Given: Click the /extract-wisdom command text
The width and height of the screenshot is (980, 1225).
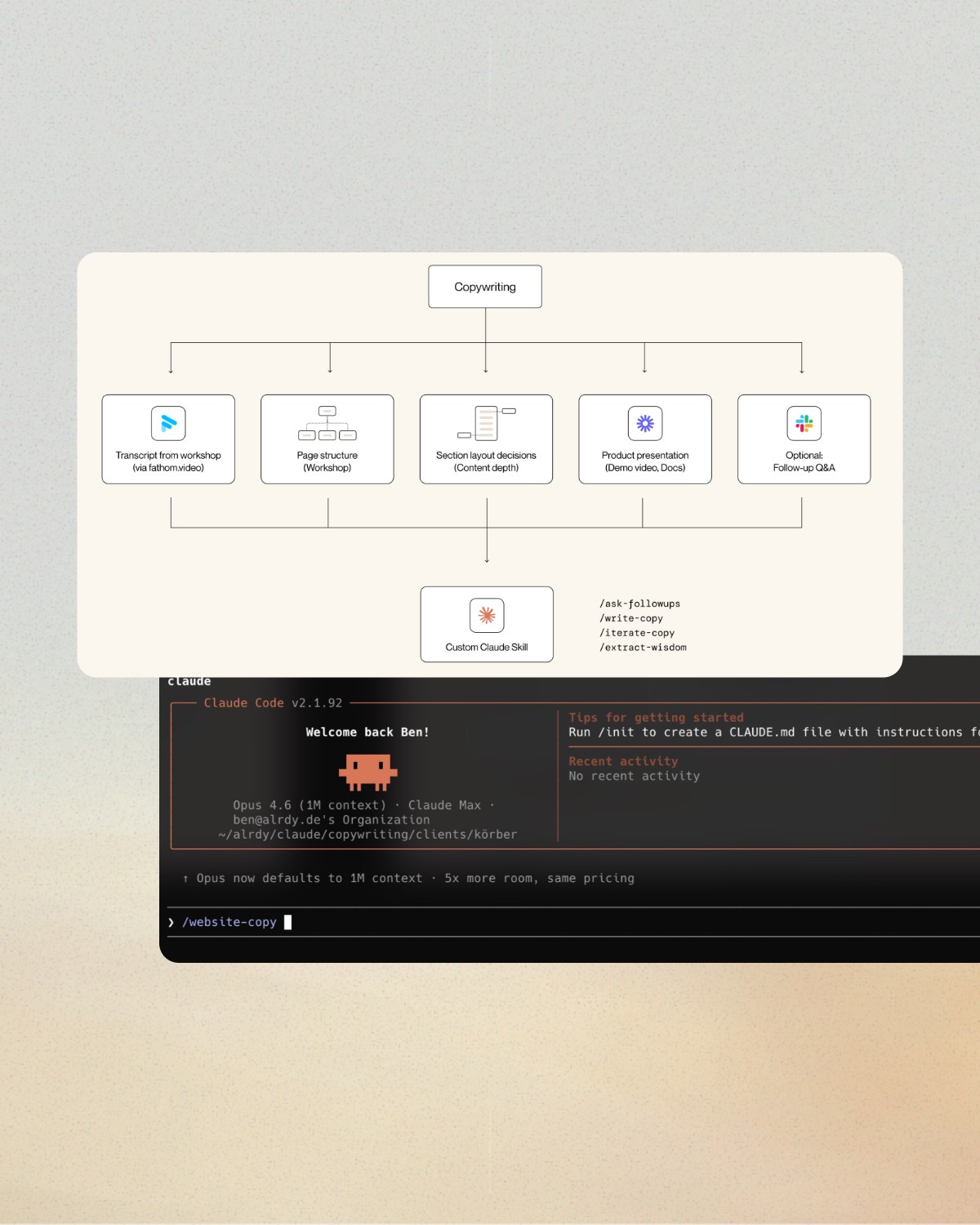Looking at the screenshot, I should pos(643,648).
